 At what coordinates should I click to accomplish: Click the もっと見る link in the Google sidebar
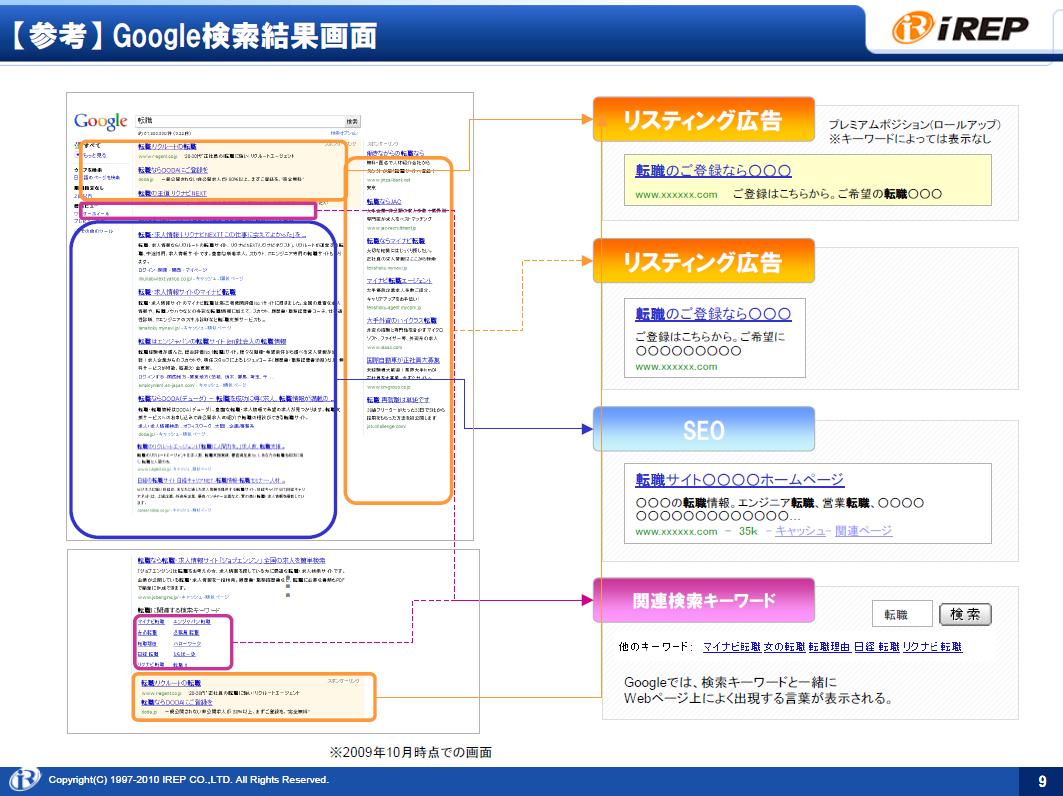point(94,155)
